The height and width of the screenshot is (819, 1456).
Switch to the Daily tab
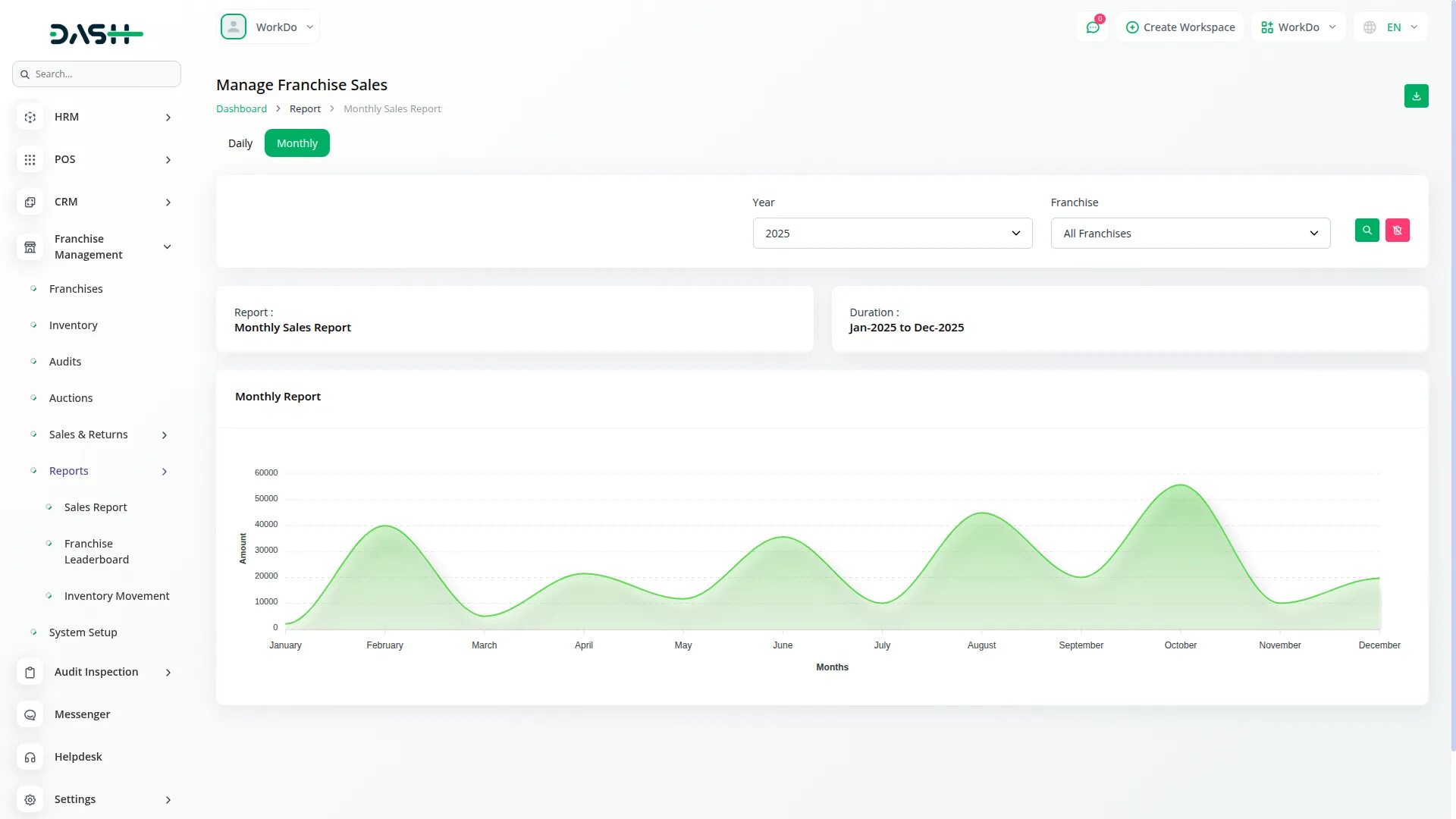point(240,143)
